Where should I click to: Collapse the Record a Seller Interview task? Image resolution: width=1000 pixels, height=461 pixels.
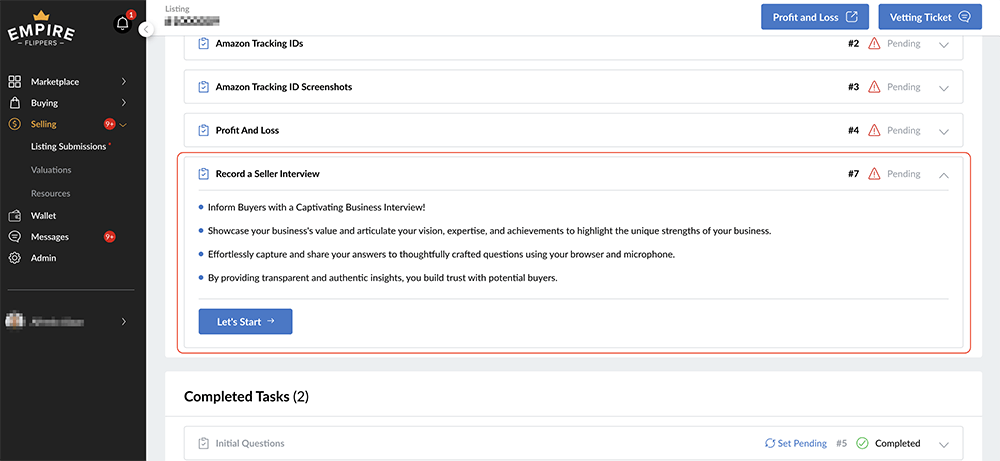(x=943, y=175)
